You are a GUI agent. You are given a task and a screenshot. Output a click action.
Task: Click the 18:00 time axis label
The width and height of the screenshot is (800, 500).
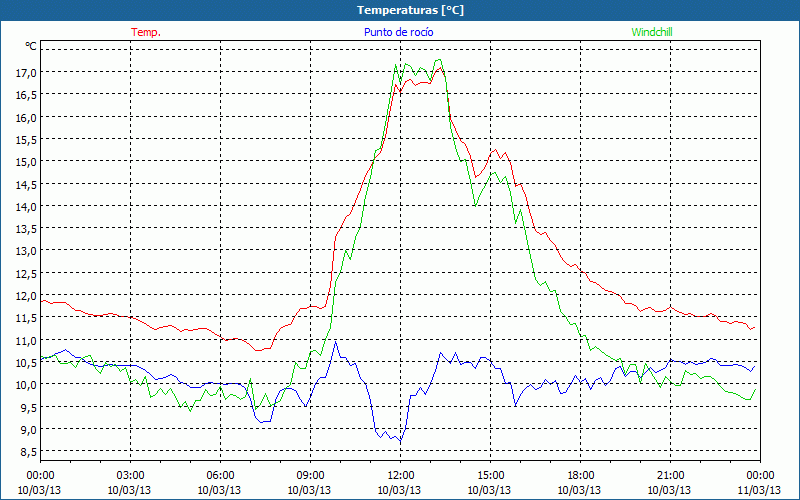[x=580, y=476]
